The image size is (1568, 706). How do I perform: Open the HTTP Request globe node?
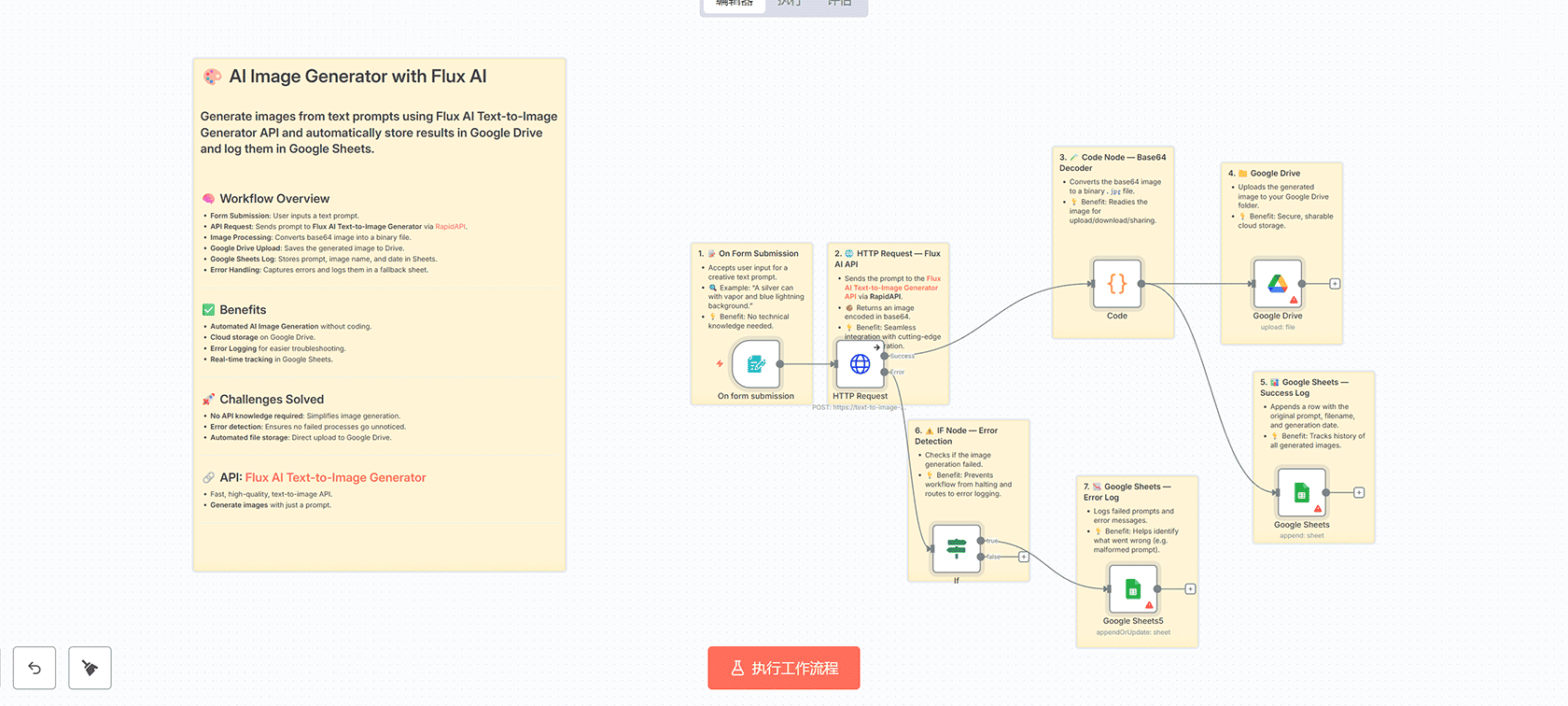click(x=860, y=363)
